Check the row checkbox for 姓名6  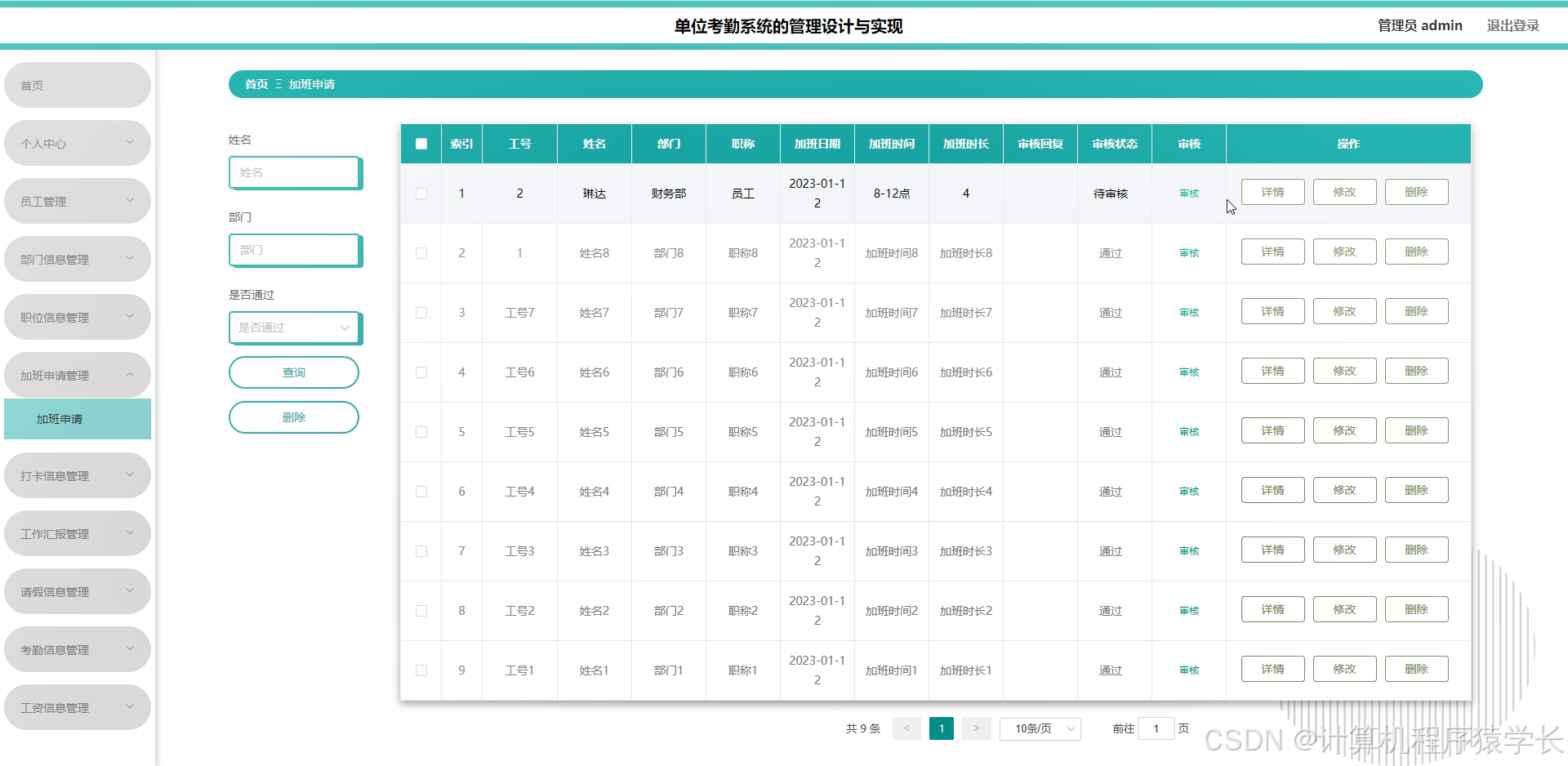421,372
